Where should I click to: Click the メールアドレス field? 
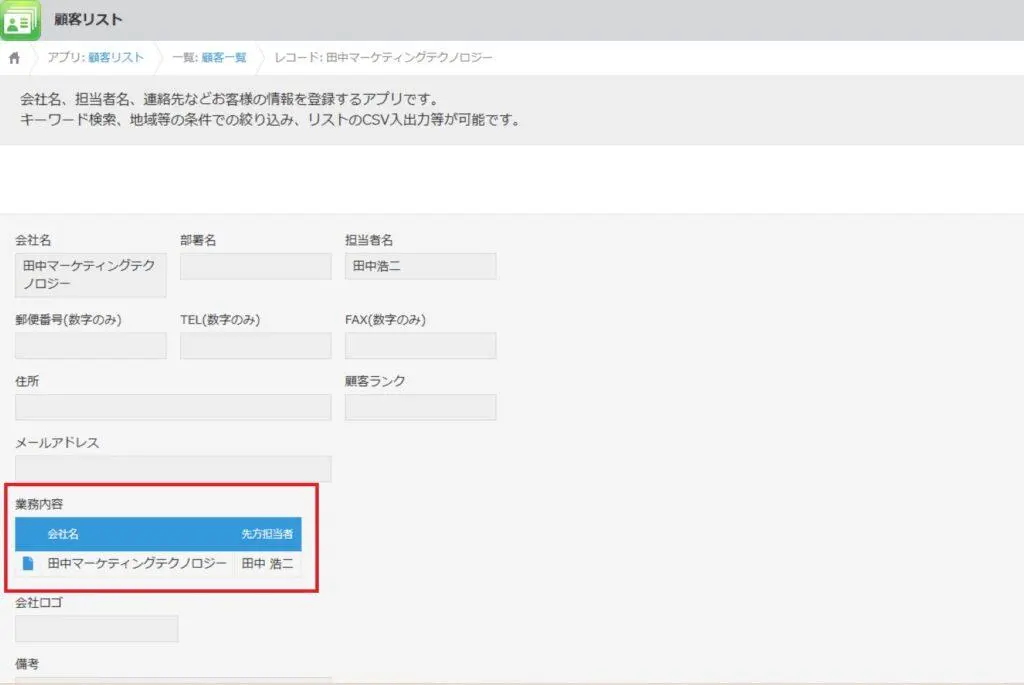pos(173,469)
